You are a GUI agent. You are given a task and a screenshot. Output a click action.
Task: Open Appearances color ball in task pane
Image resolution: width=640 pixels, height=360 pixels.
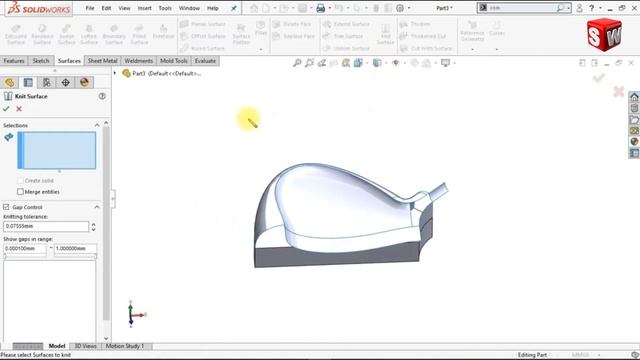click(634, 142)
